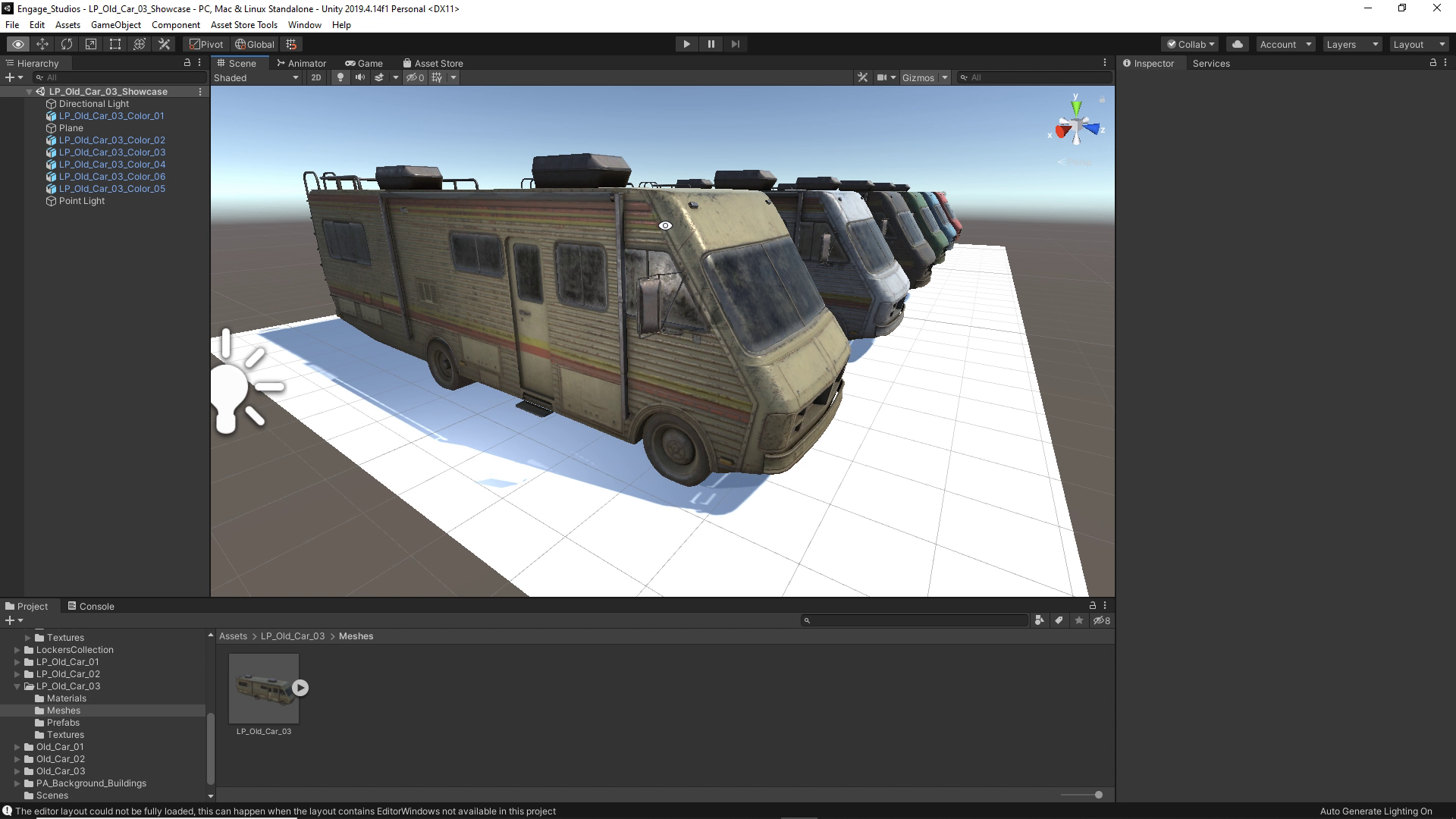The height and width of the screenshot is (819, 1456).
Task: Save project search as favorite star
Action: pyautogui.click(x=1079, y=620)
